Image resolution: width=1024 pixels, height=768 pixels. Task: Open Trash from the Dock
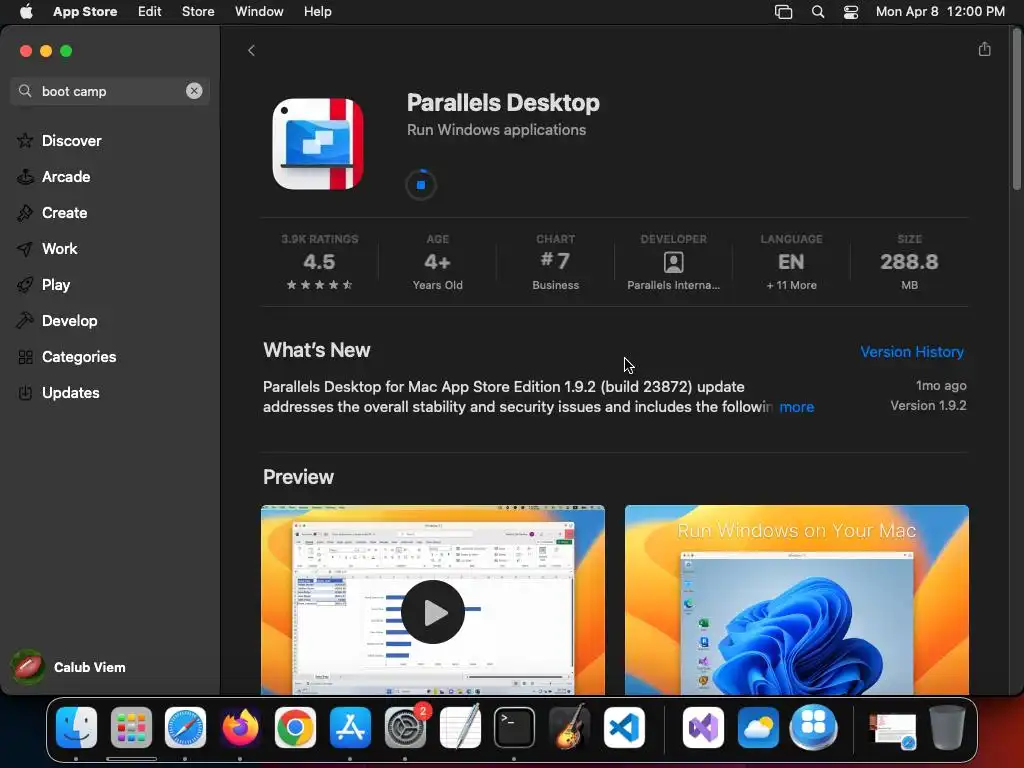coord(947,727)
